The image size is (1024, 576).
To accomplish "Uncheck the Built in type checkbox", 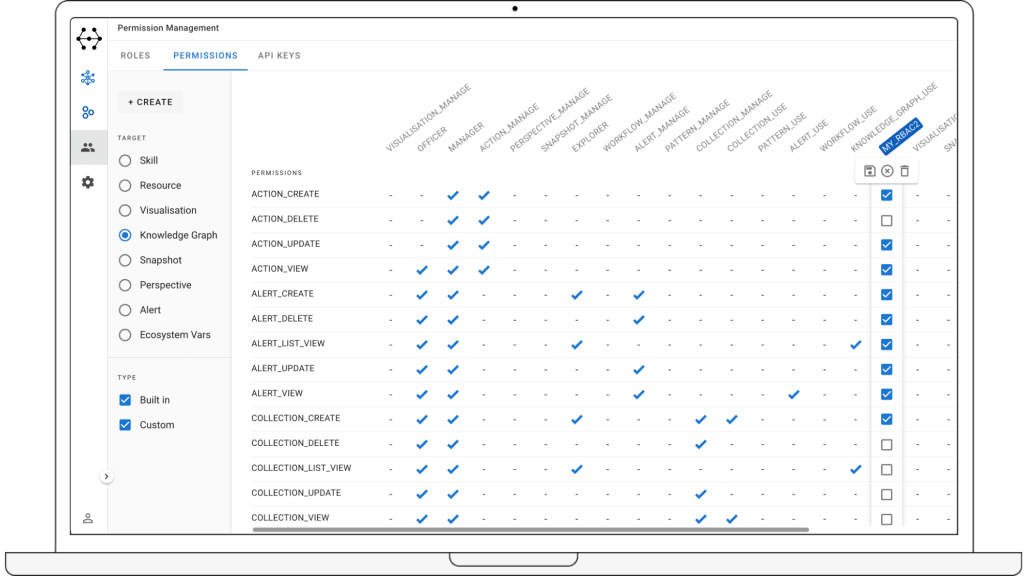I will pyautogui.click(x=125, y=400).
